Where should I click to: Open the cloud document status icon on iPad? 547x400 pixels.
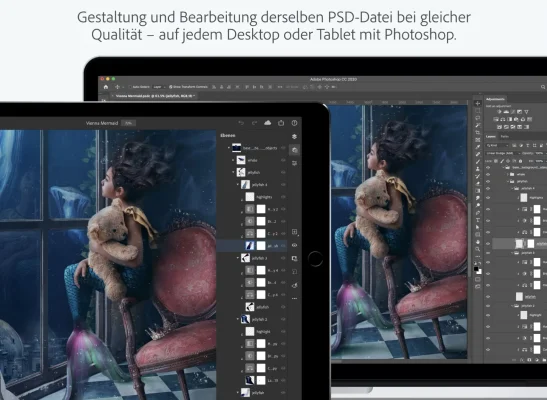point(268,123)
